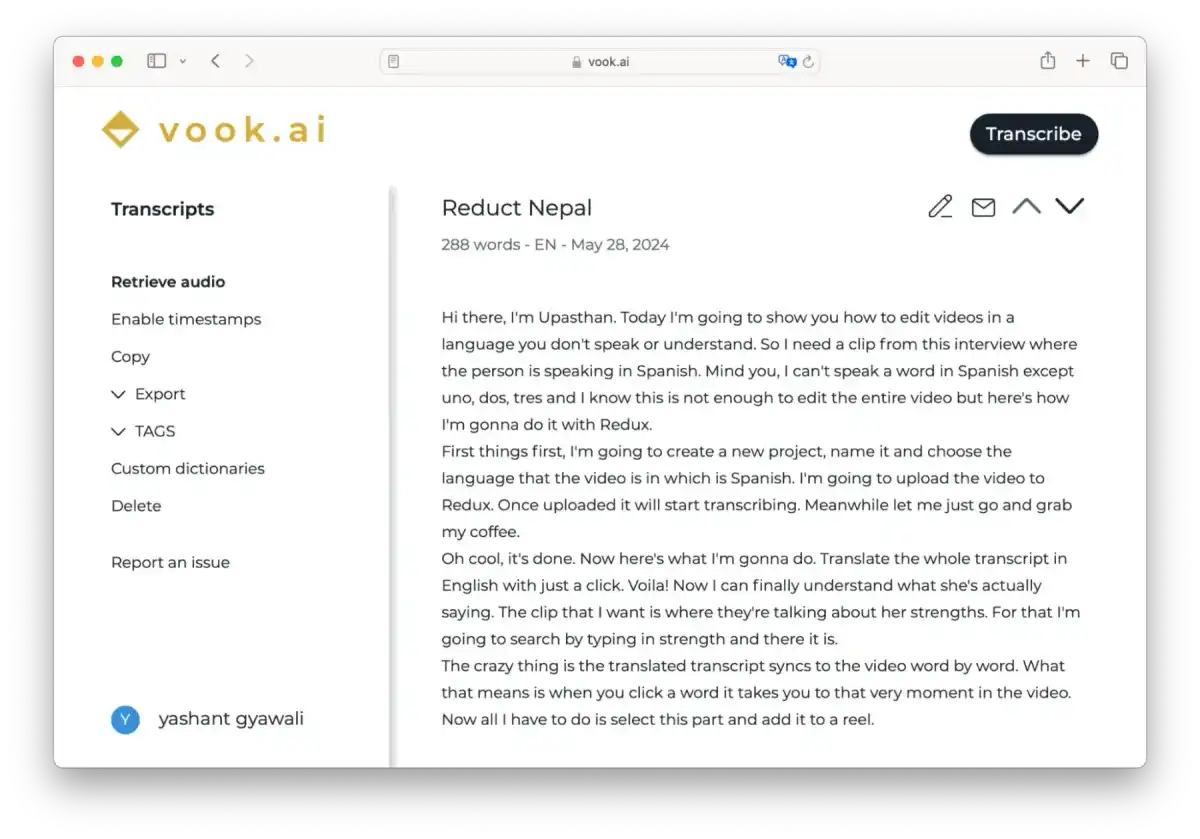Image resolution: width=1200 pixels, height=839 pixels.
Task: Click the translate icon in address bar
Action: point(787,62)
